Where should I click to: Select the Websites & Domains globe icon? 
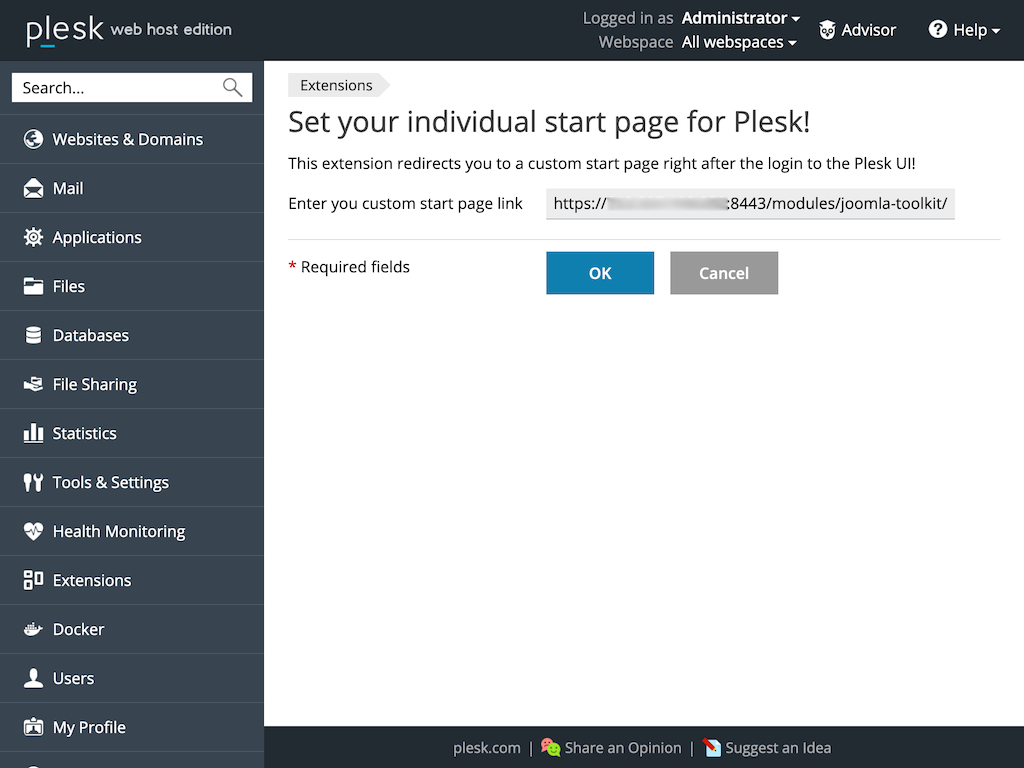[x=33, y=139]
